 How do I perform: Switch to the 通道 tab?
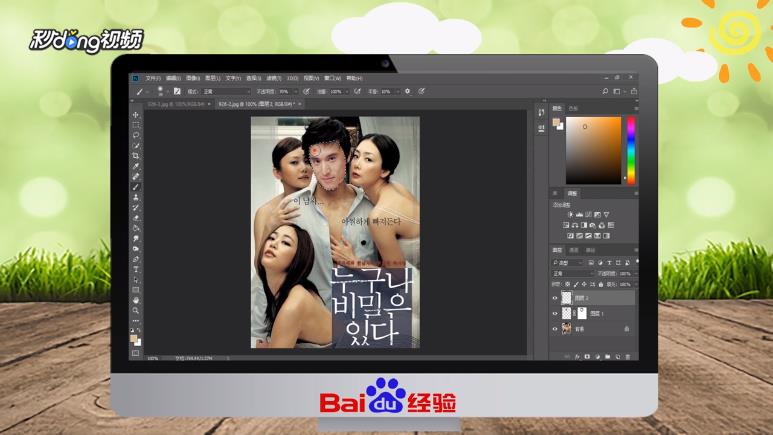point(574,250)
